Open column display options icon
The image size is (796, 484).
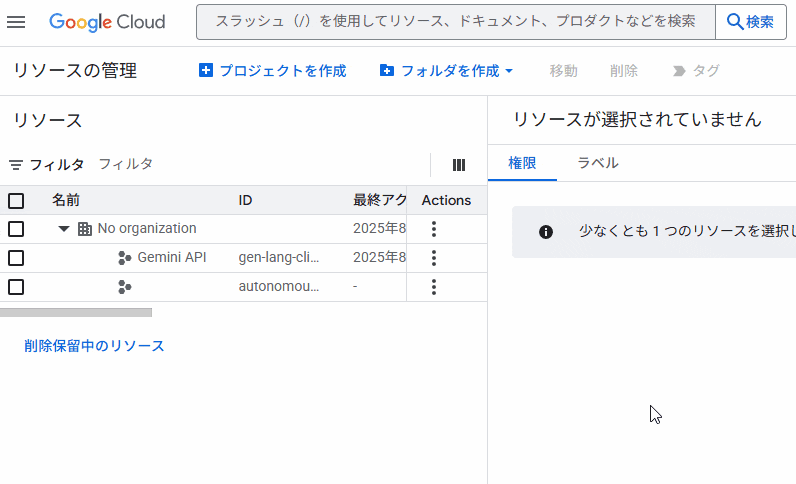coord(458,165)
